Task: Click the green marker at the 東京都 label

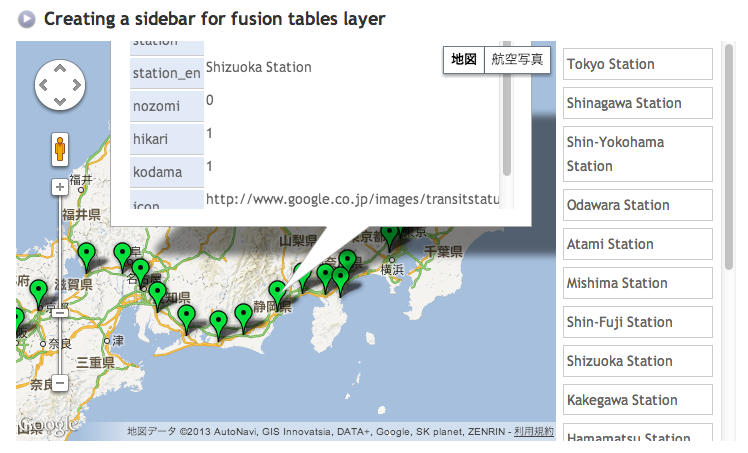Action: pyautogui.click(x=390, y=237)
